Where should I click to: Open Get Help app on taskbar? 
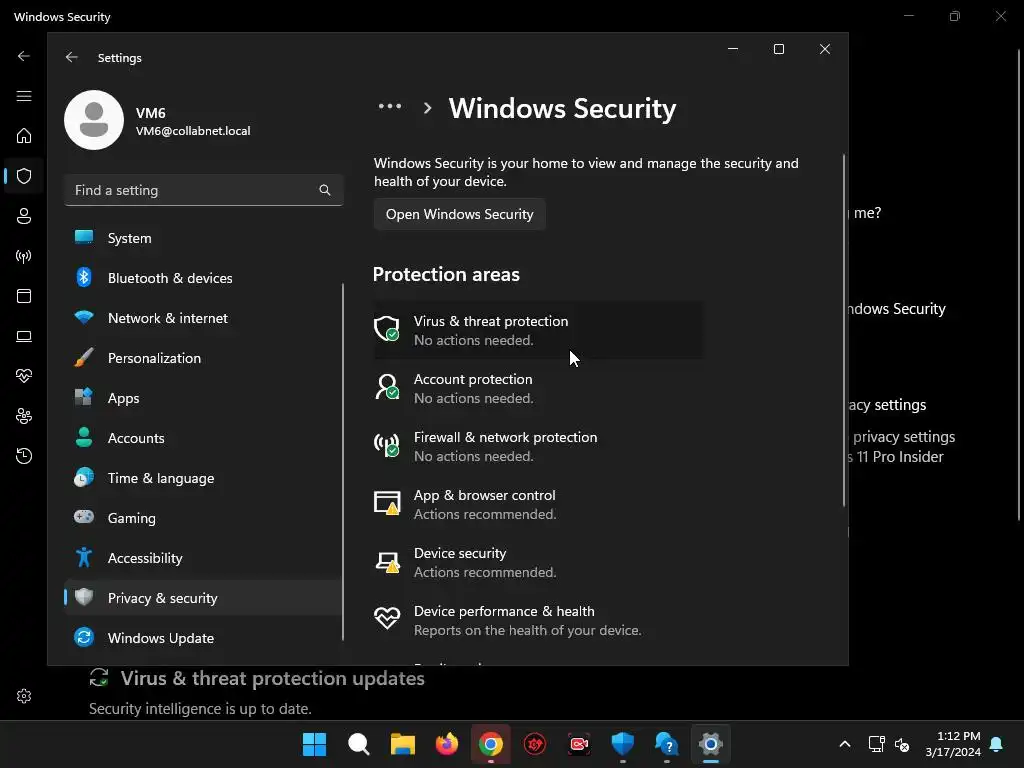pyautogui.click(x=666, y=744)
